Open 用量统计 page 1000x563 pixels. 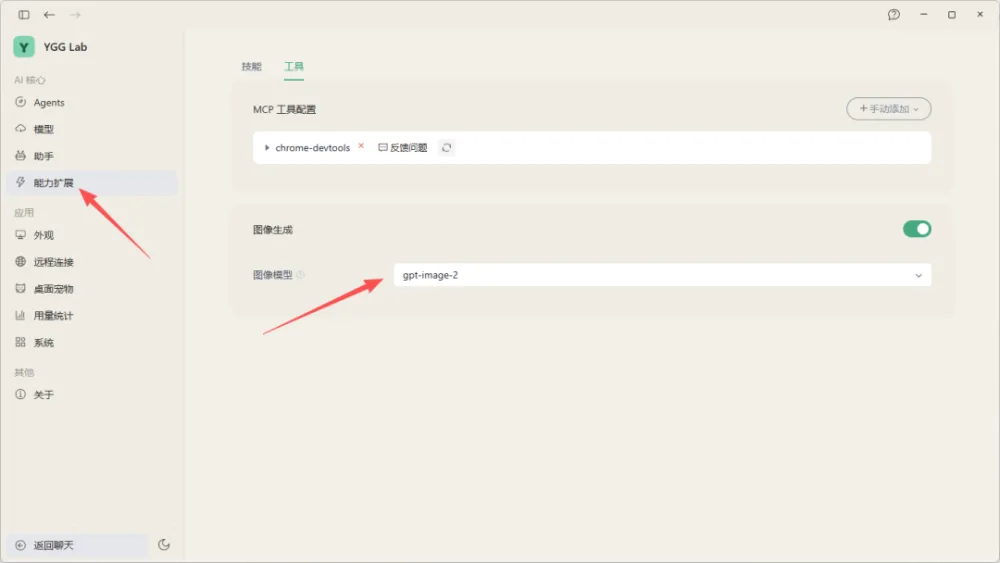click(92, 316)
